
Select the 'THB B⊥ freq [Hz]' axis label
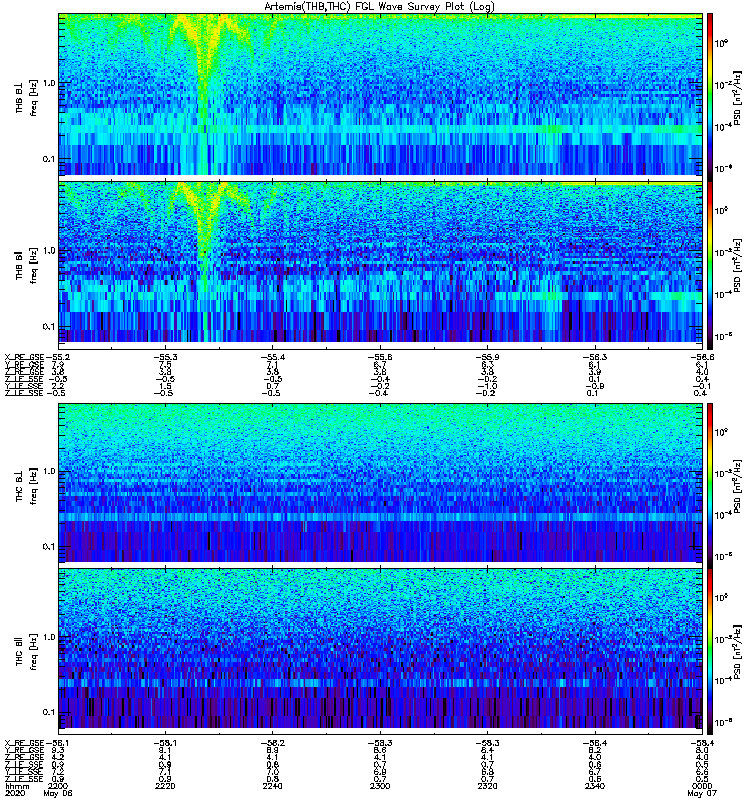tap(26, 97)
